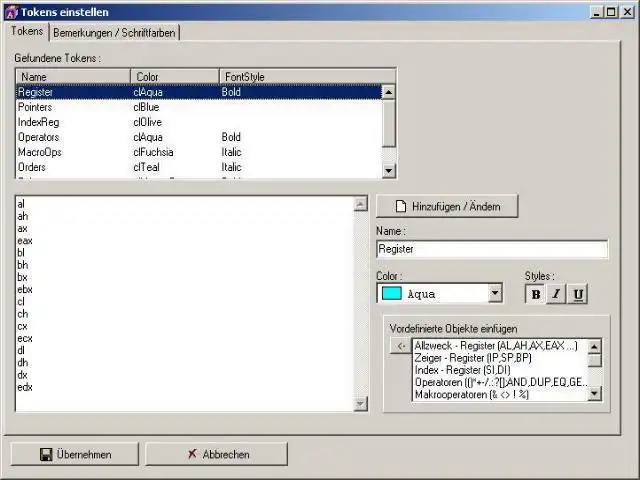This screenshot has height=480, width=640.
Task: Click the 'ecx' entry in keyword list
Action: coord(25,338)
